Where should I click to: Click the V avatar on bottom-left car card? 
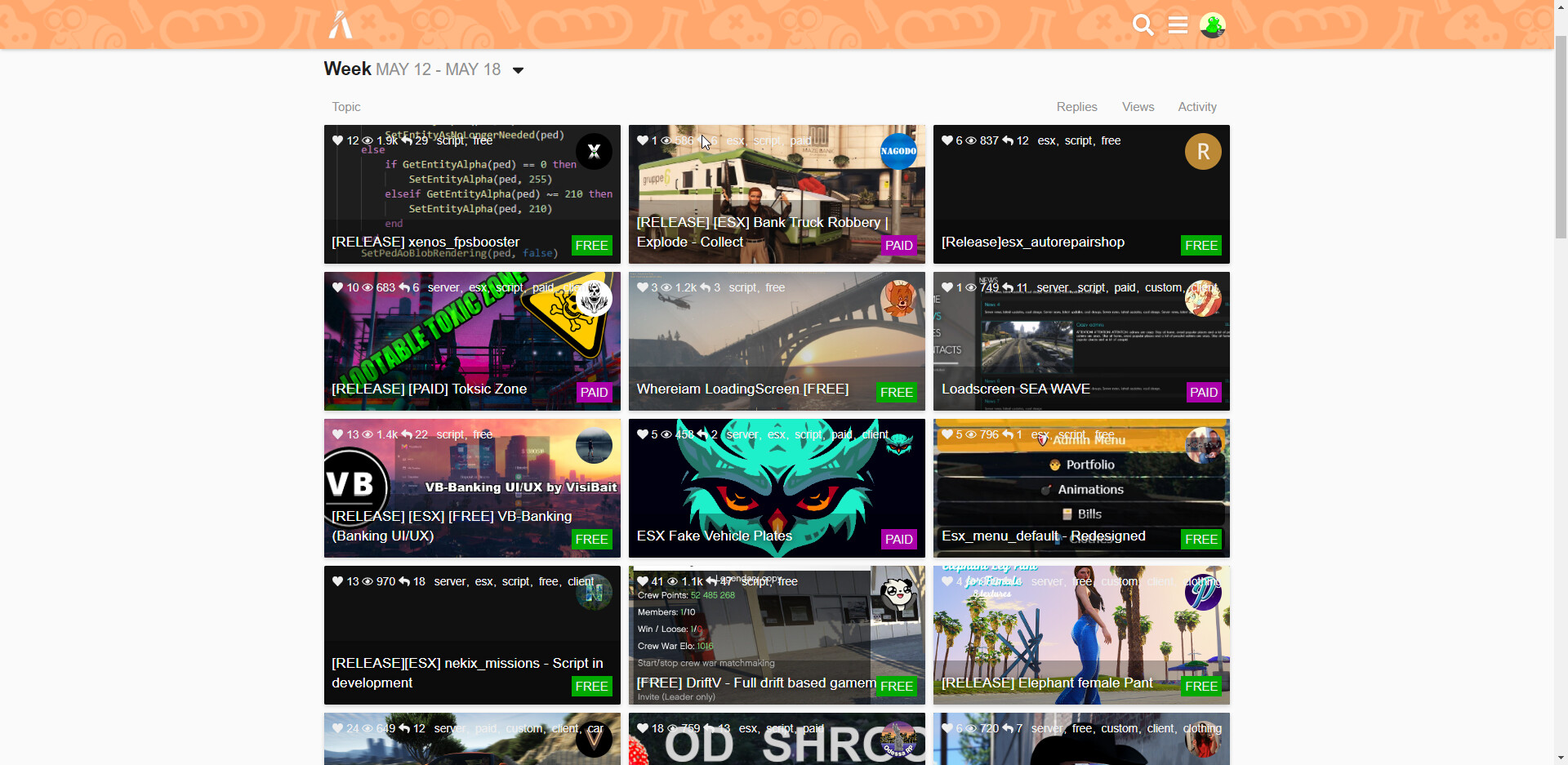point(594,739)
